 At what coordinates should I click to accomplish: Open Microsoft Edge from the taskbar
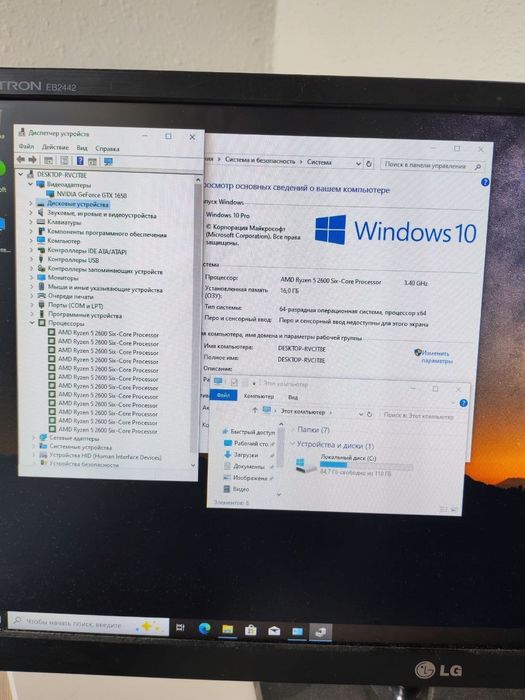pyautogui.click(x=204, y=628)
